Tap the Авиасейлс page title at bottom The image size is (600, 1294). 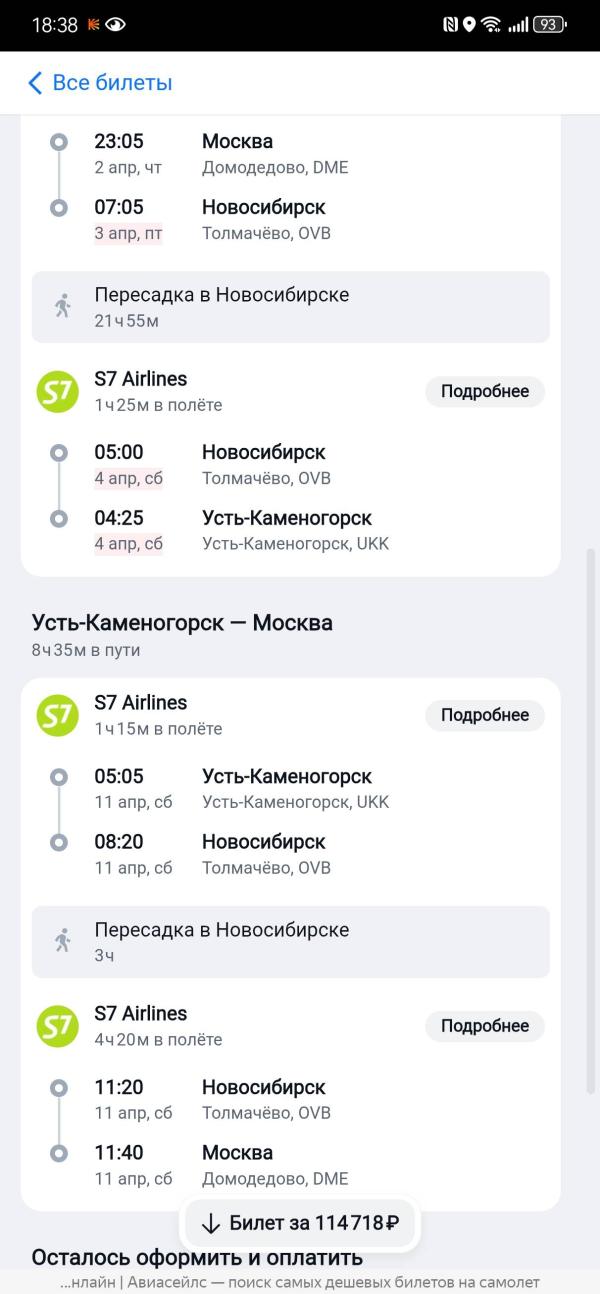[300, 1282]
